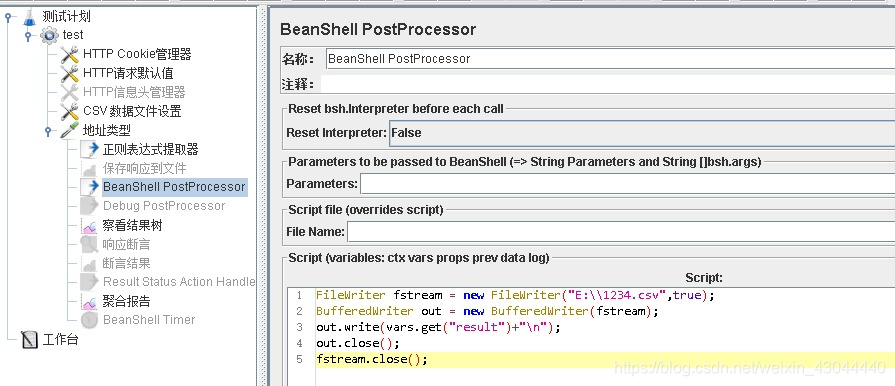Screen dimensions: 895x386
Task: Select the disabled 响应断言 label
Action: [x=127, y=244]
